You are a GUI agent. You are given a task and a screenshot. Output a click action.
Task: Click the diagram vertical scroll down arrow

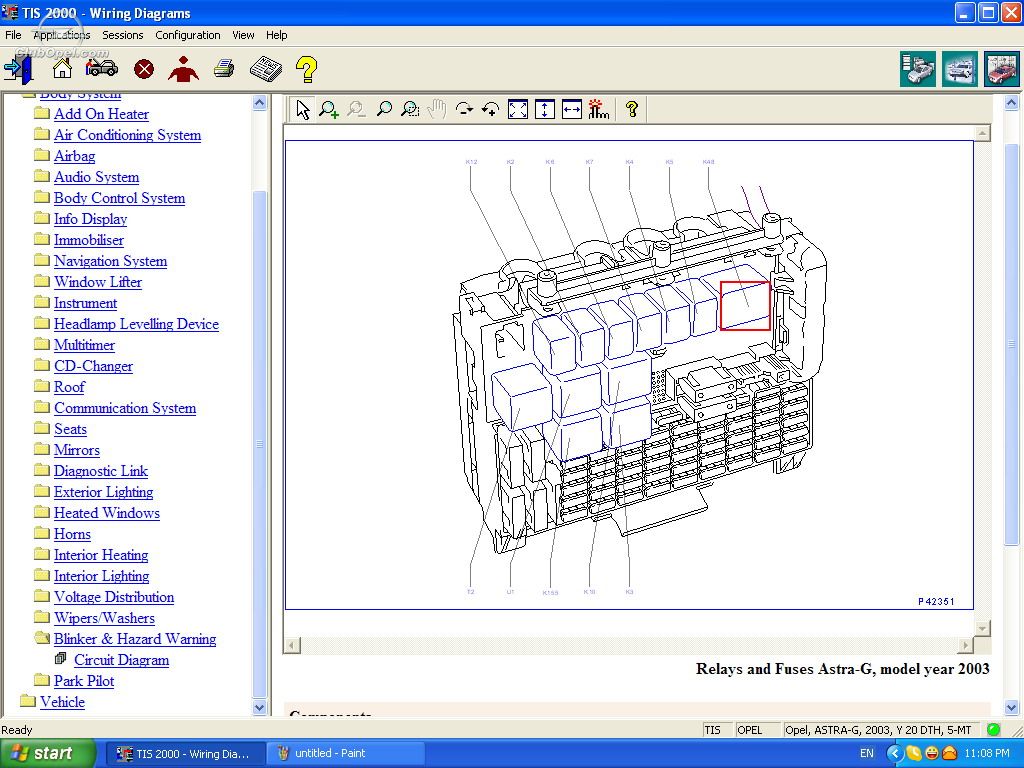[x=982, y=628]
